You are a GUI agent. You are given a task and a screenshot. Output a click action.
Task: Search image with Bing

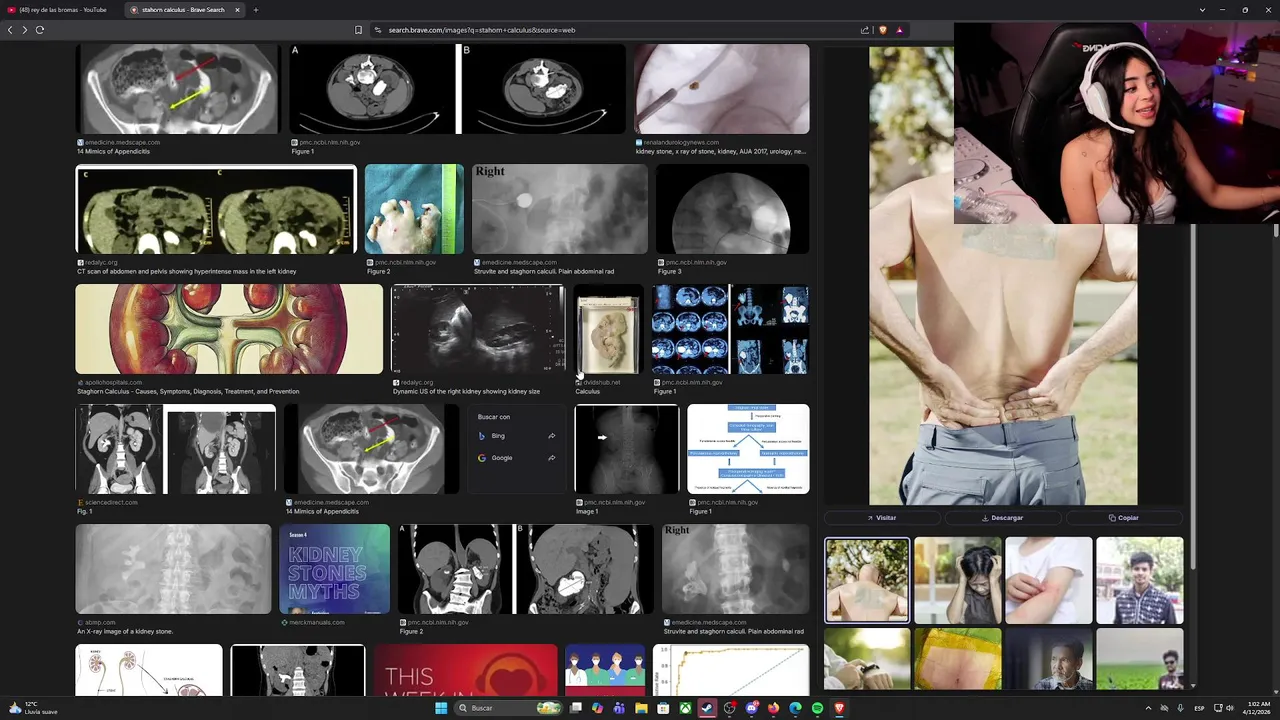(x=517, y=436)
